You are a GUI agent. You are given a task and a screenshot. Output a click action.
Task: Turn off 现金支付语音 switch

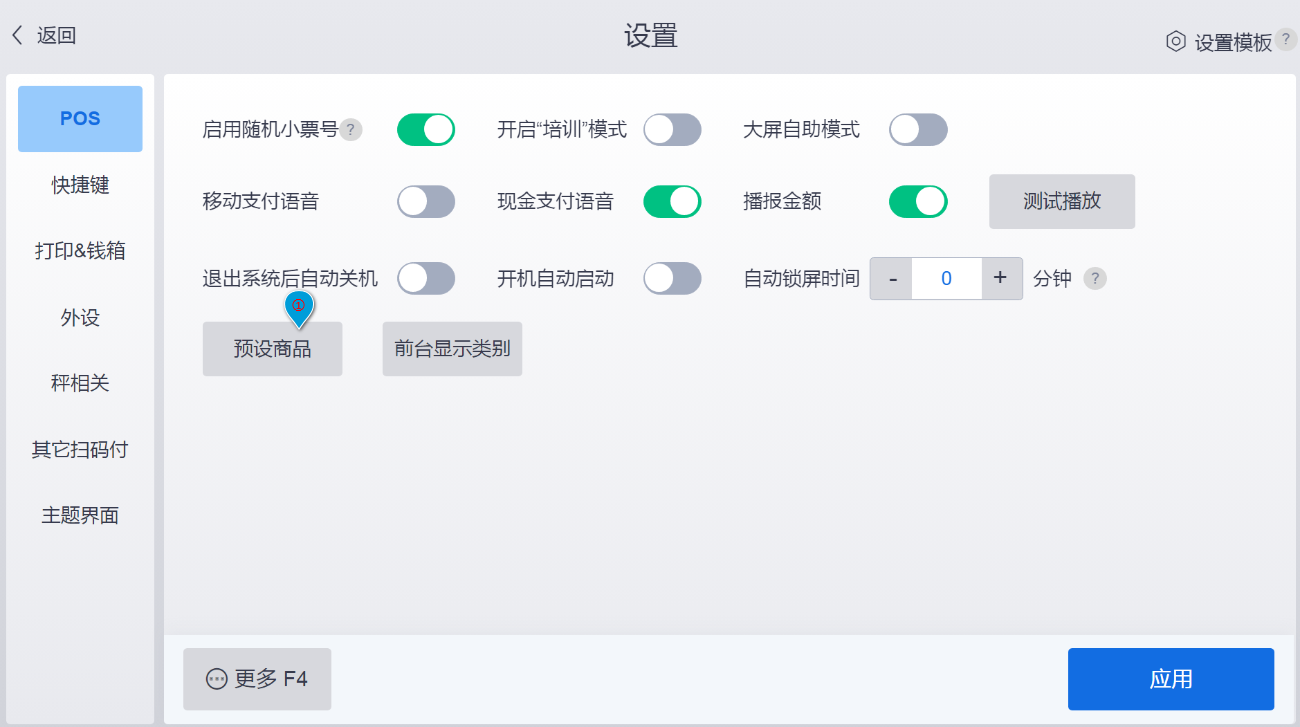672,202
